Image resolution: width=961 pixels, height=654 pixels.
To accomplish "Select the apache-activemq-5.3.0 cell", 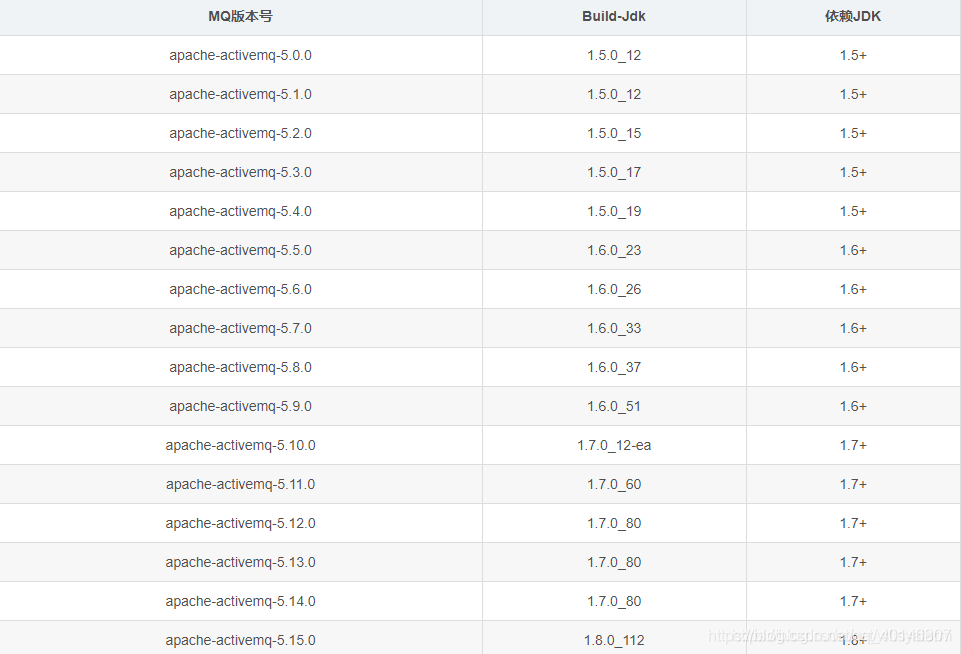I will [x=240, y=172].
